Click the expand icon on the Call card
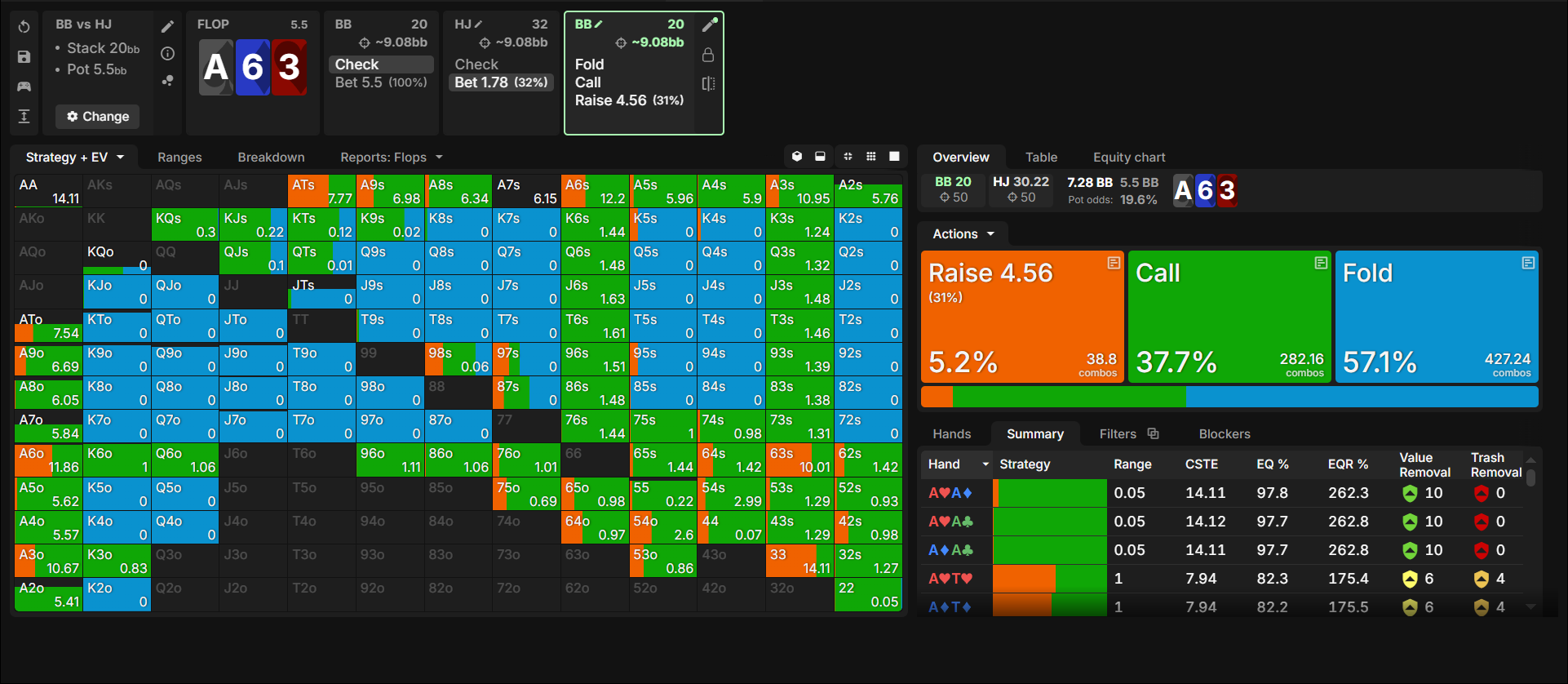The width and height of the screenshot is (1568, 684). (x=1321, y=263)
